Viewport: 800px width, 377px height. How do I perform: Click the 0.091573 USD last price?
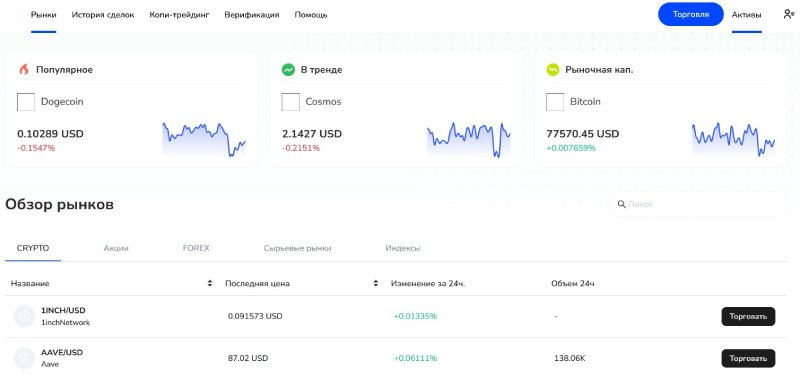[x=255, y=316]
